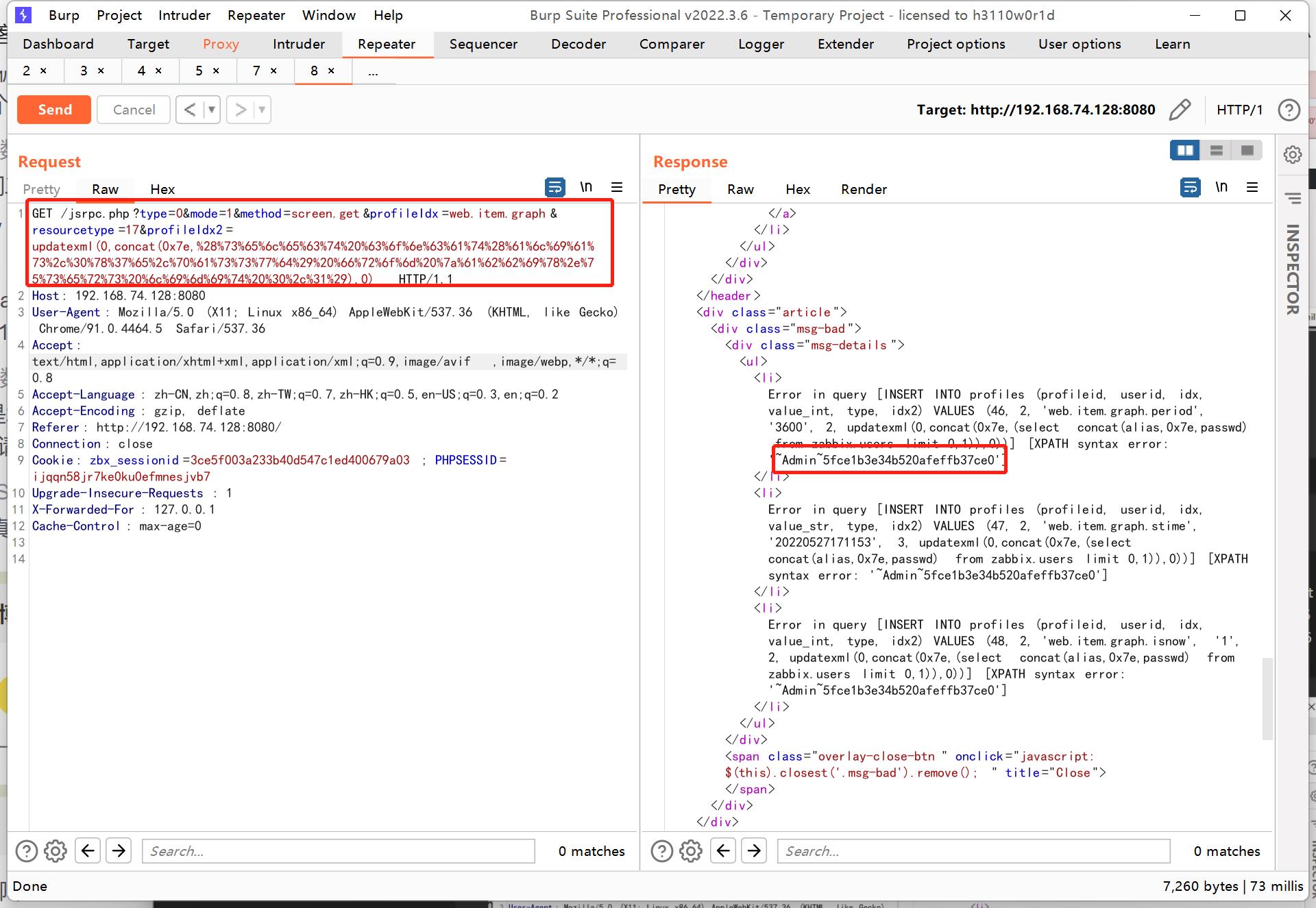Click the X-Forwarded-For header line
This screenshot has height=908, width=1316.
click(x=123, y=510)
